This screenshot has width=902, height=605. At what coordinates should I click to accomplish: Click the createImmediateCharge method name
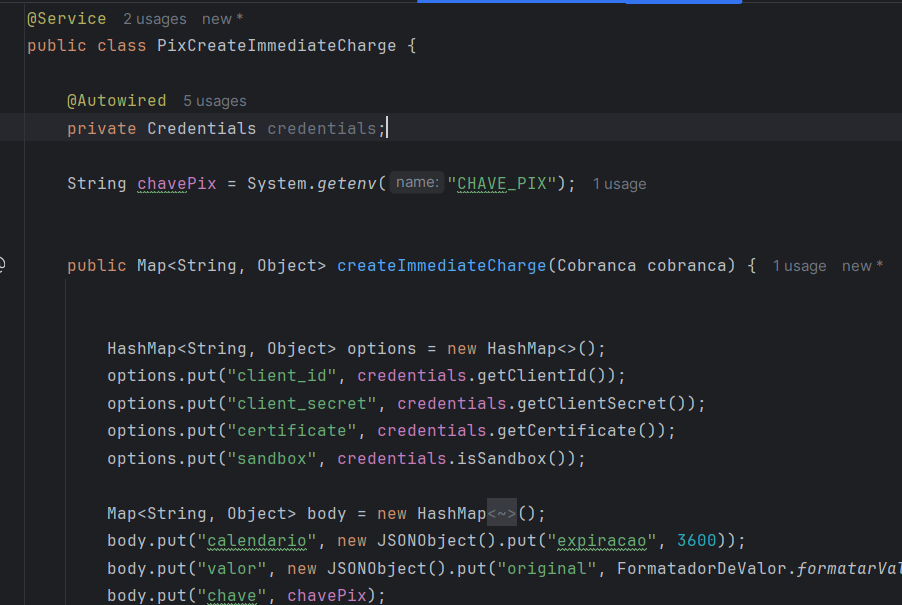pyautogui.click(x=441, y=266)
